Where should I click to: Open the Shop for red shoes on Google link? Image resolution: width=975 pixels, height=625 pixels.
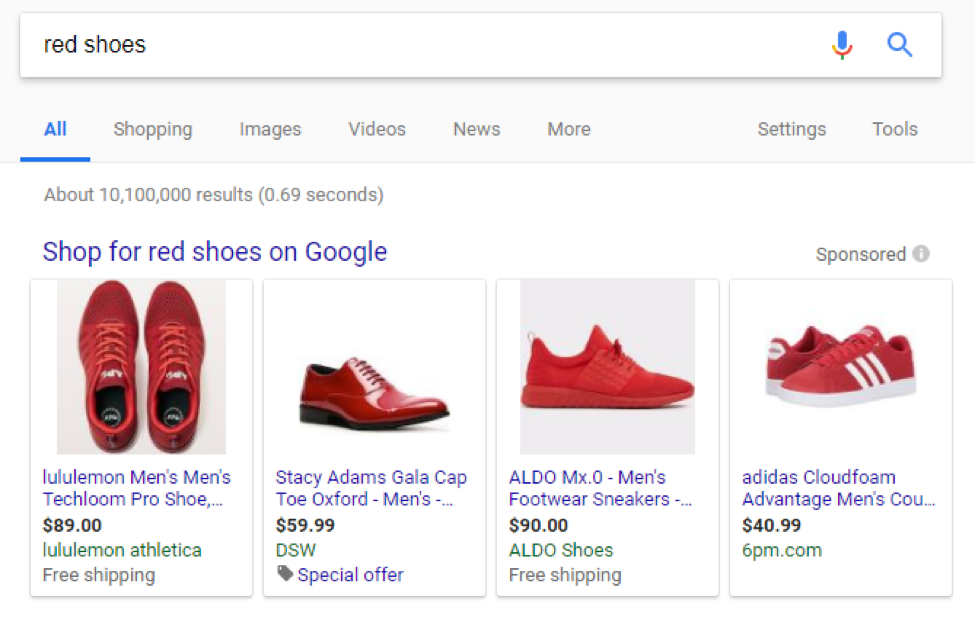[x=214, y=252]
